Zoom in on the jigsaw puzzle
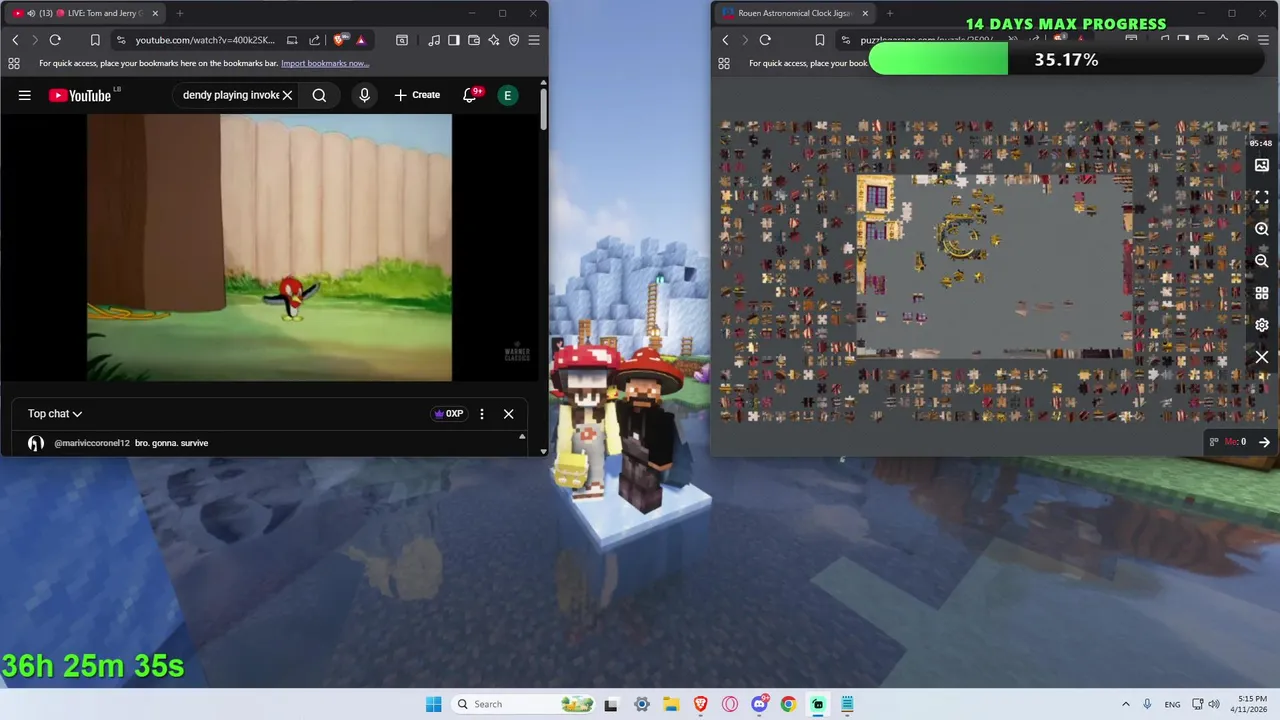 [x=1262, y=229]
